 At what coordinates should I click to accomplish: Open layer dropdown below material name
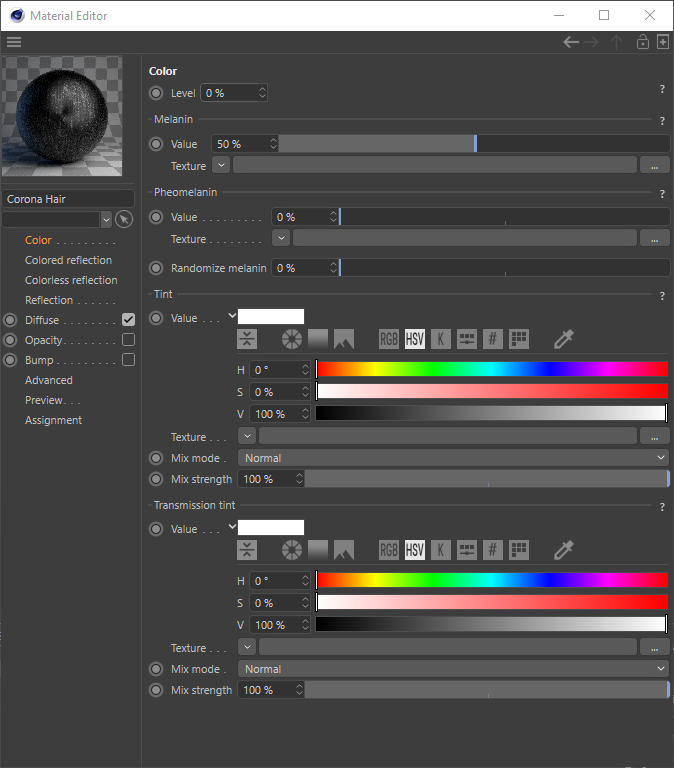[106, 219]
